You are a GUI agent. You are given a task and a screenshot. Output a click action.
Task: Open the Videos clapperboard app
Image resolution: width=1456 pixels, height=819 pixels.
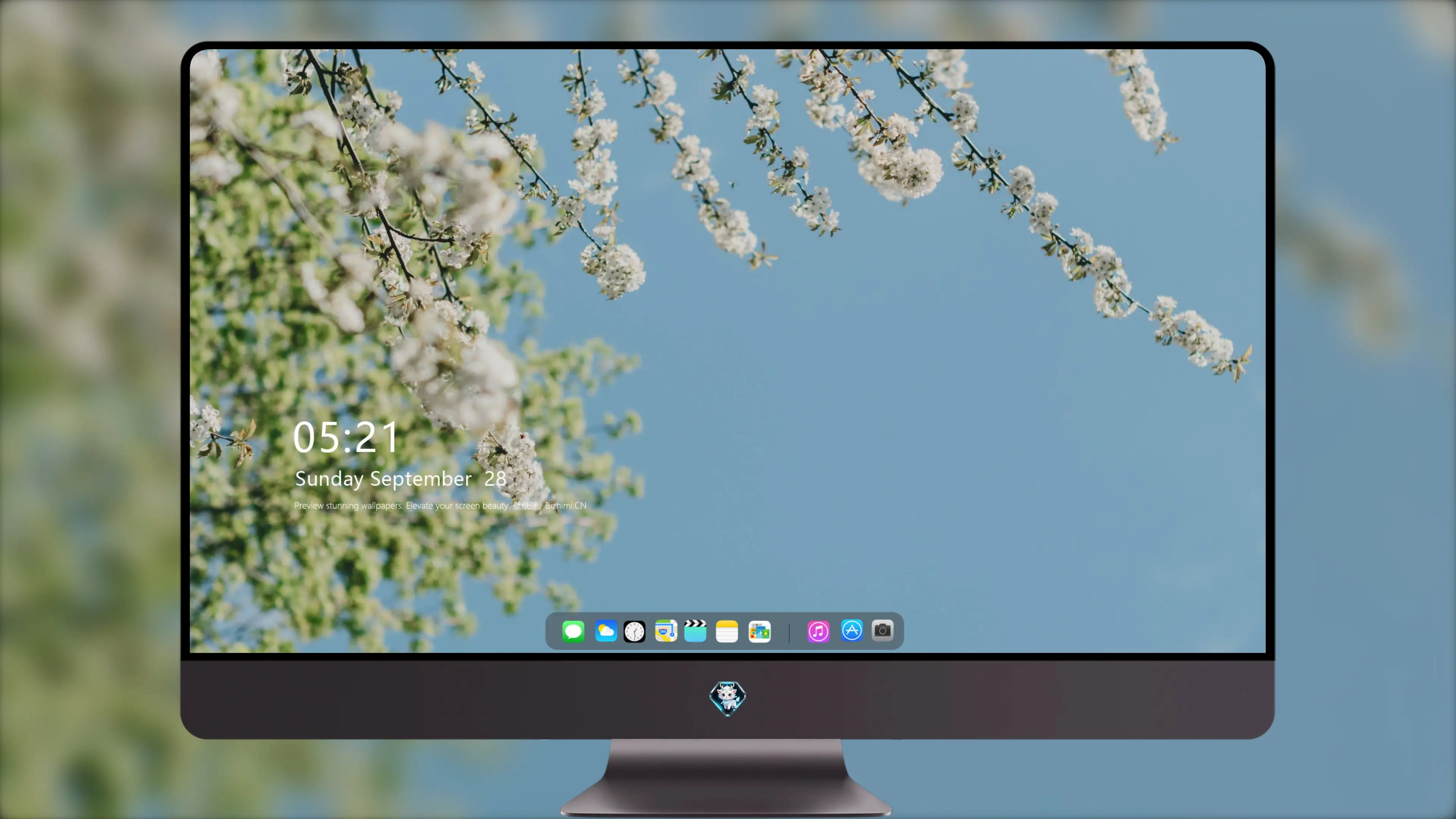point(695,631)
